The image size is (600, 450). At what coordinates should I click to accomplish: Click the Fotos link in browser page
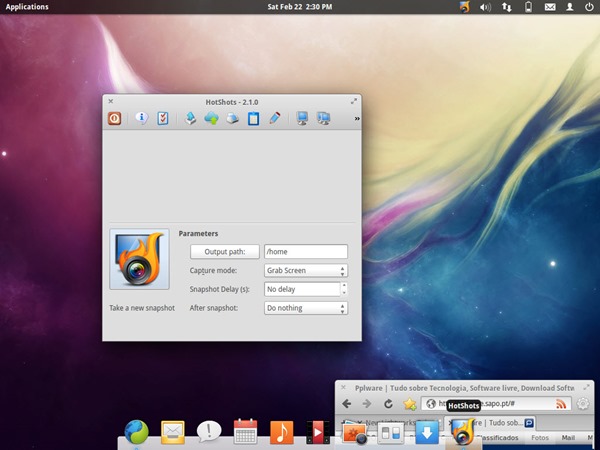click(540, 438)
